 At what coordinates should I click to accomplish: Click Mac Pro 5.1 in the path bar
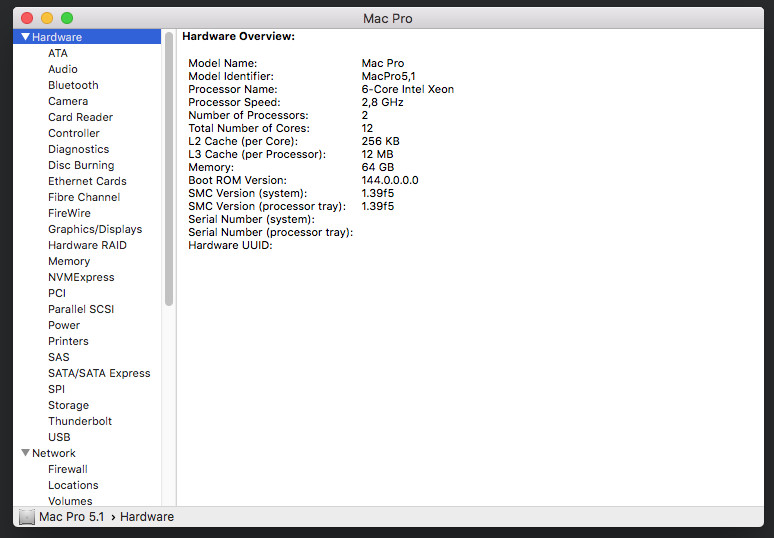(72, 517)
